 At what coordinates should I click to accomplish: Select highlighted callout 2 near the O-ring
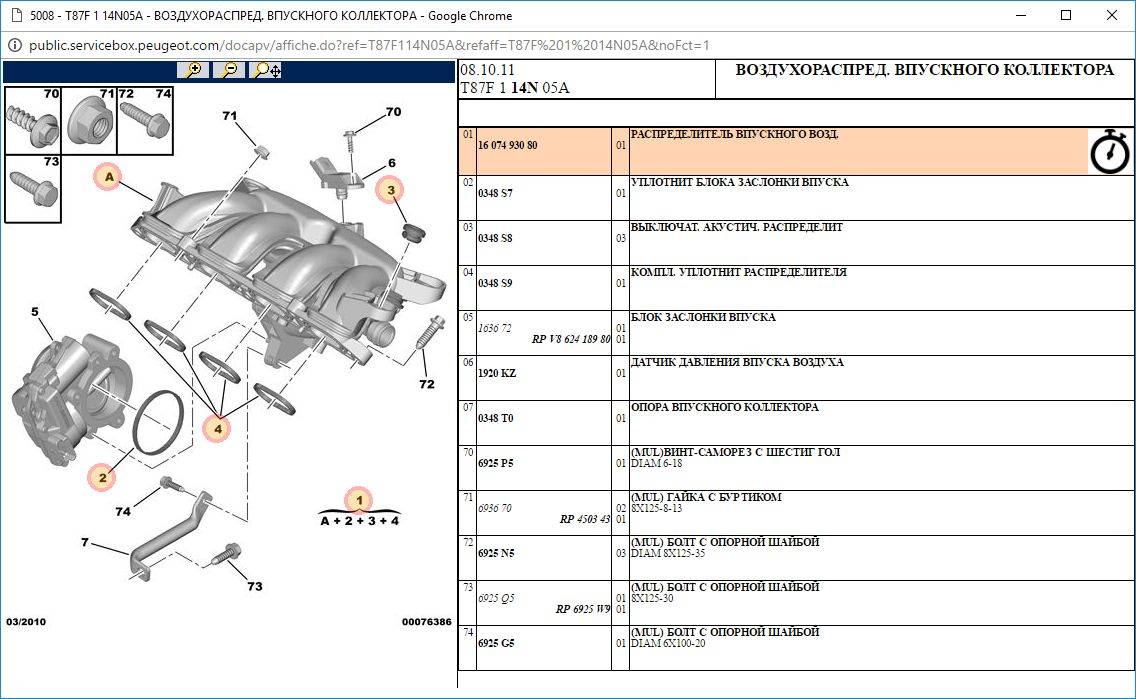coord(100,477)
